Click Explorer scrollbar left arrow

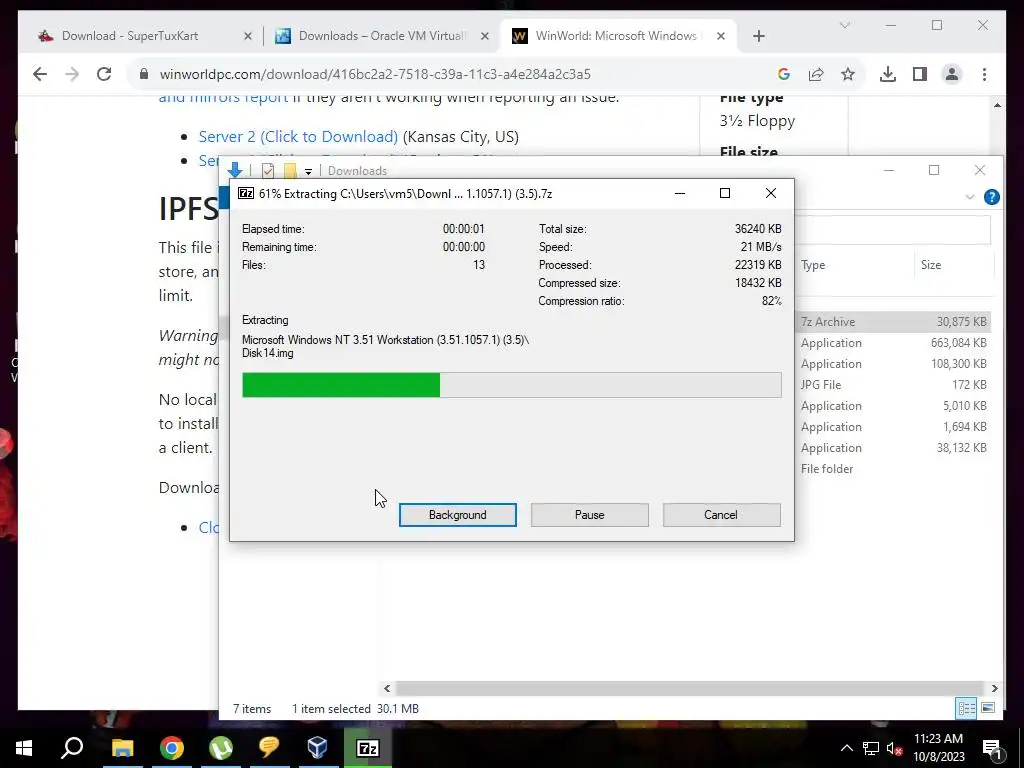[x=387, y=688]
